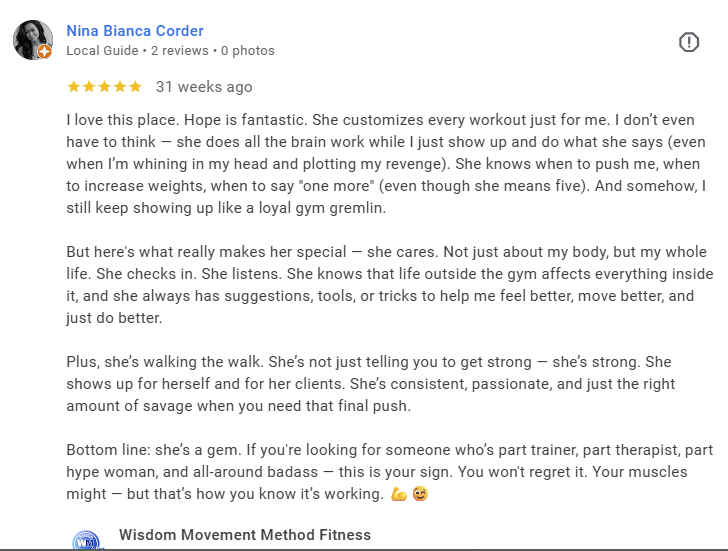Click the "2 reviews" count text
The height and width of the screenshot is (551, 728).
point(181,50)
